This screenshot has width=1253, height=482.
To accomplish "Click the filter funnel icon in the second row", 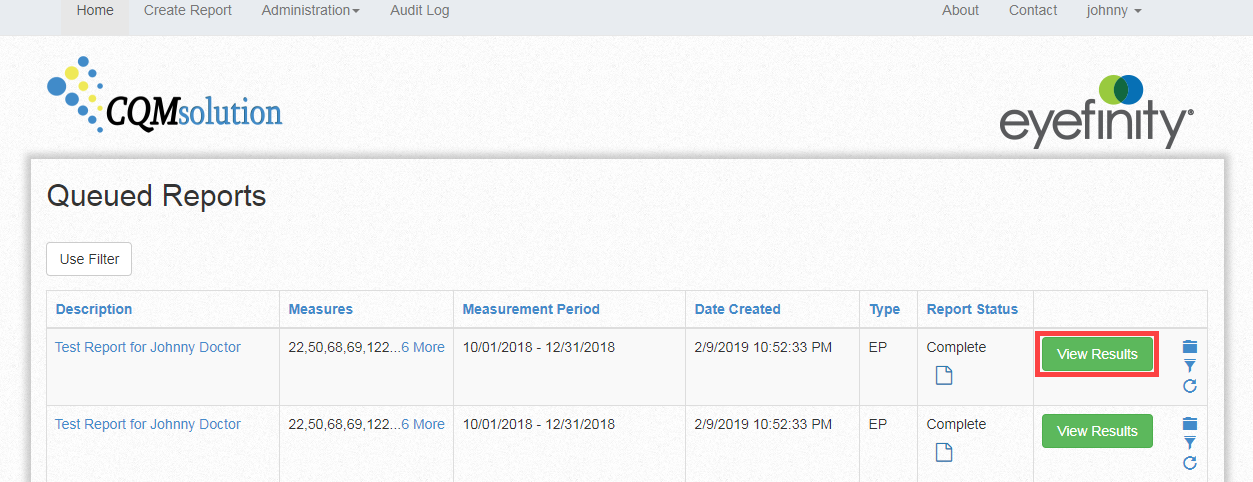I will pyautogui.click(x=1189, y=443).
